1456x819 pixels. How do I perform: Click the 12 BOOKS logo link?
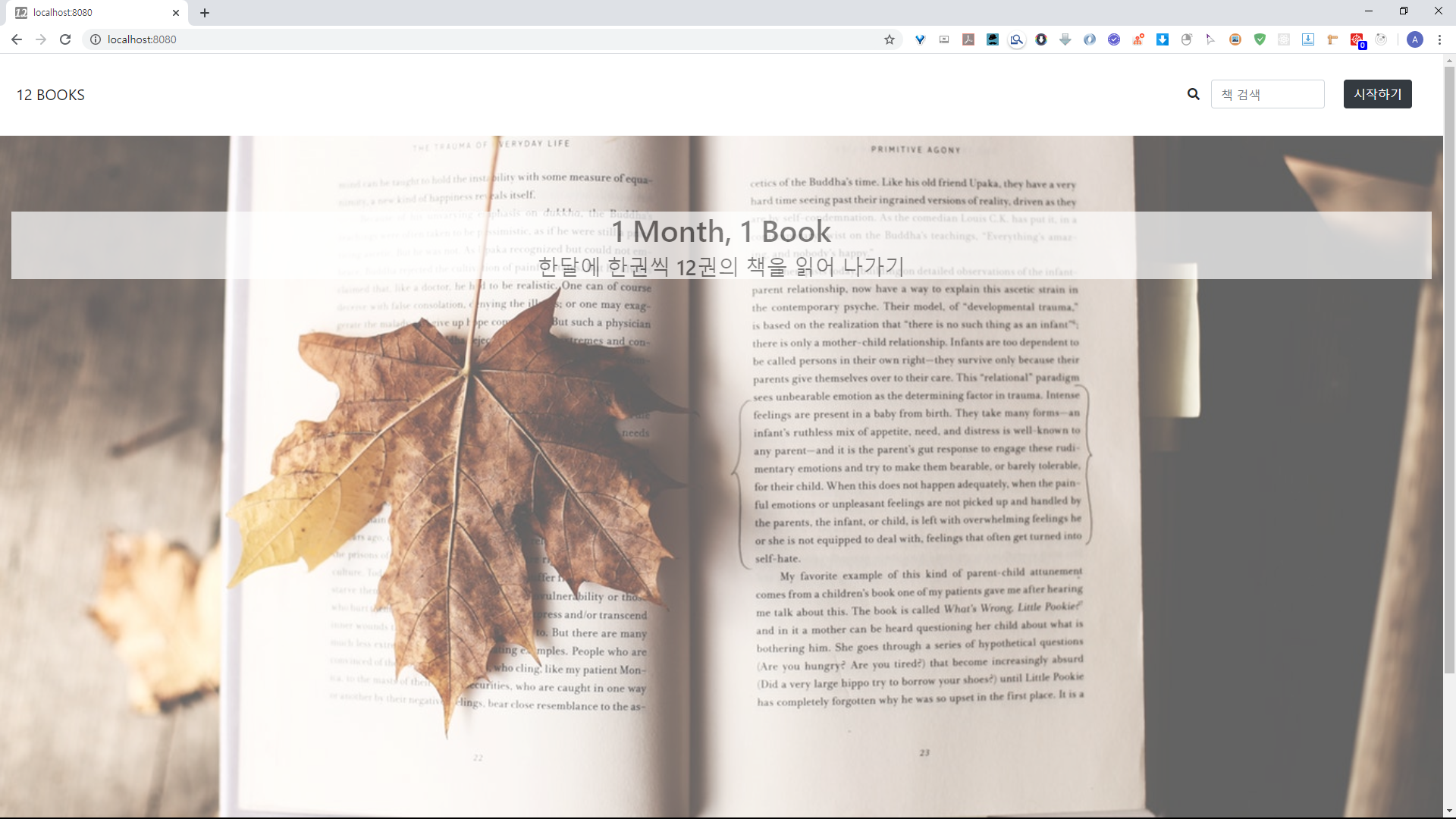51,95
